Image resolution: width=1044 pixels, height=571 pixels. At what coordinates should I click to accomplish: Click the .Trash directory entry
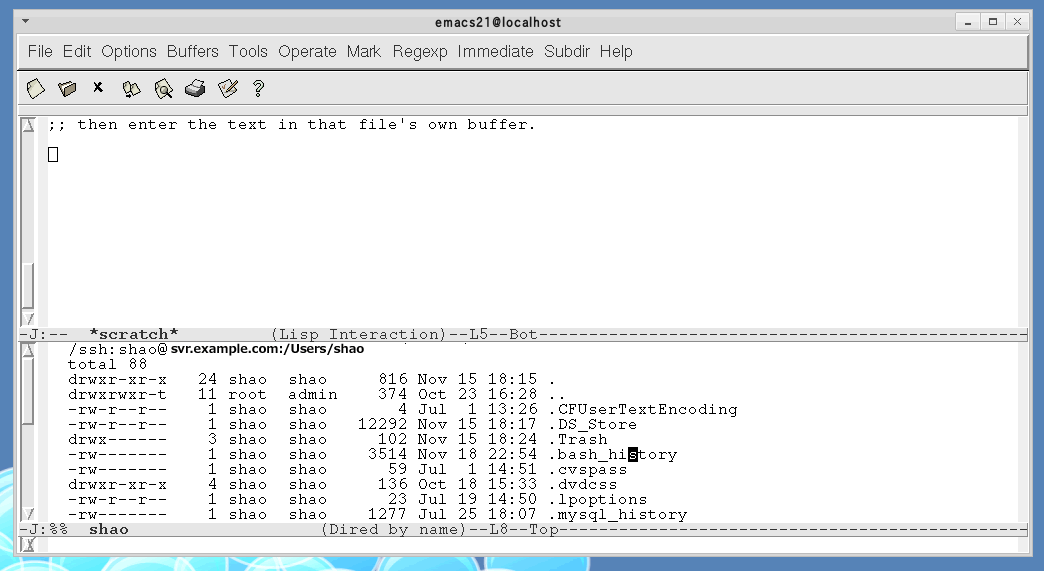[578, 439]
